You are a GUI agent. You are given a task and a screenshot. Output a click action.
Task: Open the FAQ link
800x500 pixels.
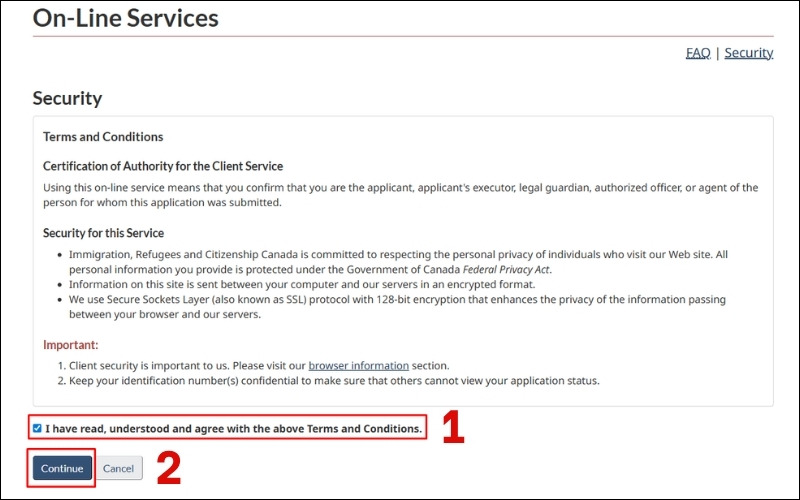tap(697, 53)
